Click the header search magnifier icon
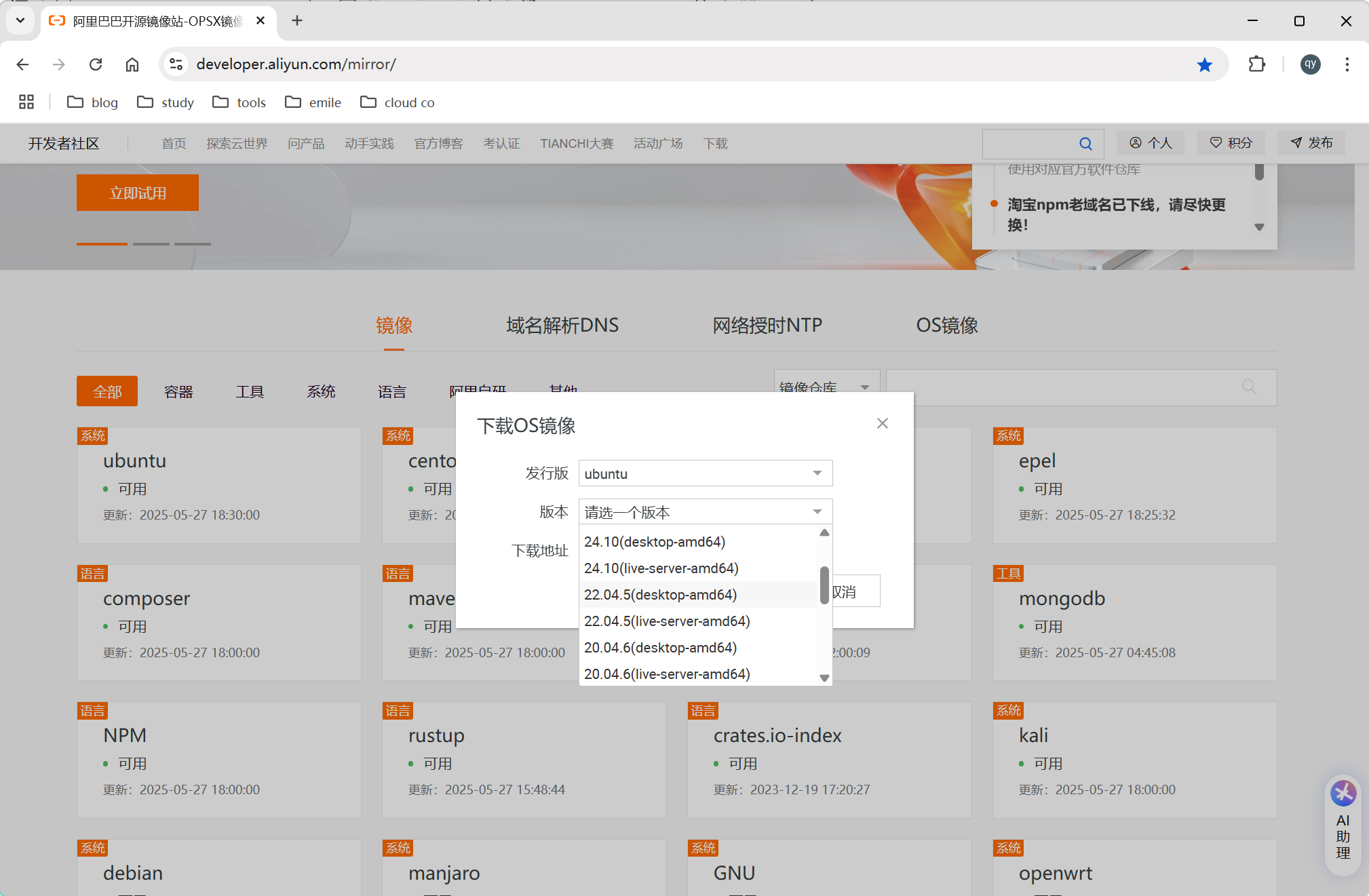Screen dimensions: 1369x896 [x=1085, y=144]
